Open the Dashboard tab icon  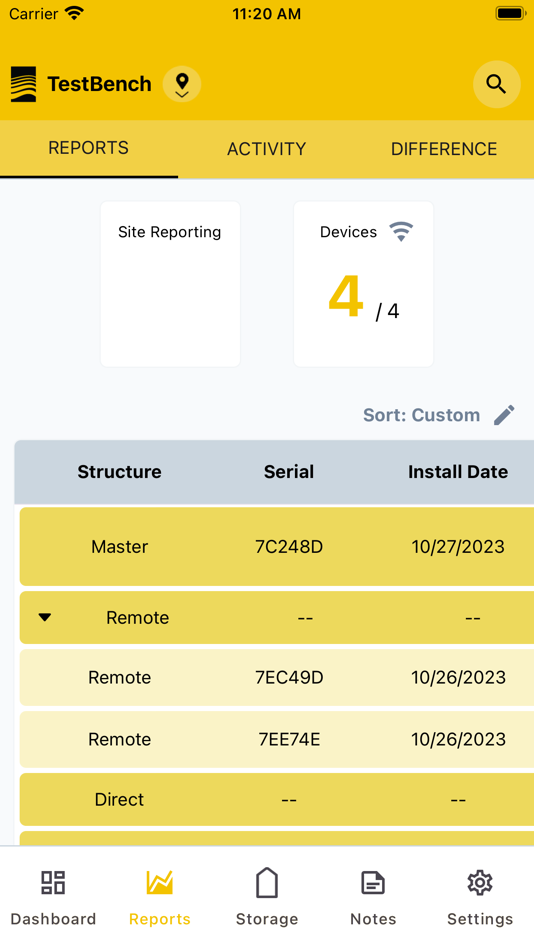[x=53, y=882]
